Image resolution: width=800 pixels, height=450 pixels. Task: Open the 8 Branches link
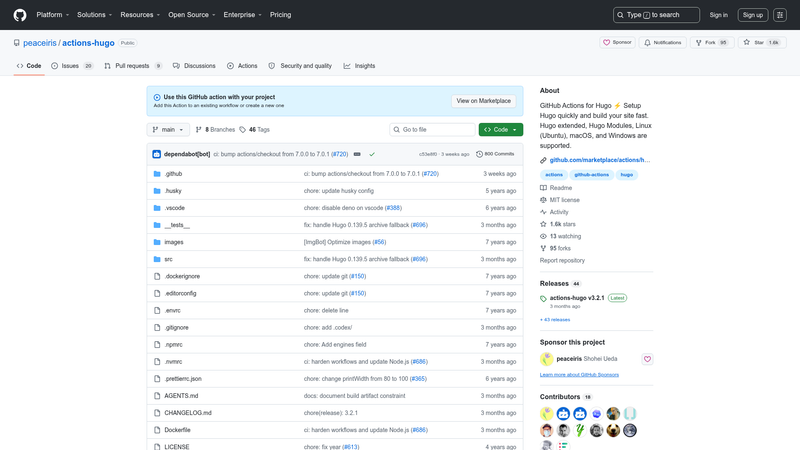tap(215, 130)
